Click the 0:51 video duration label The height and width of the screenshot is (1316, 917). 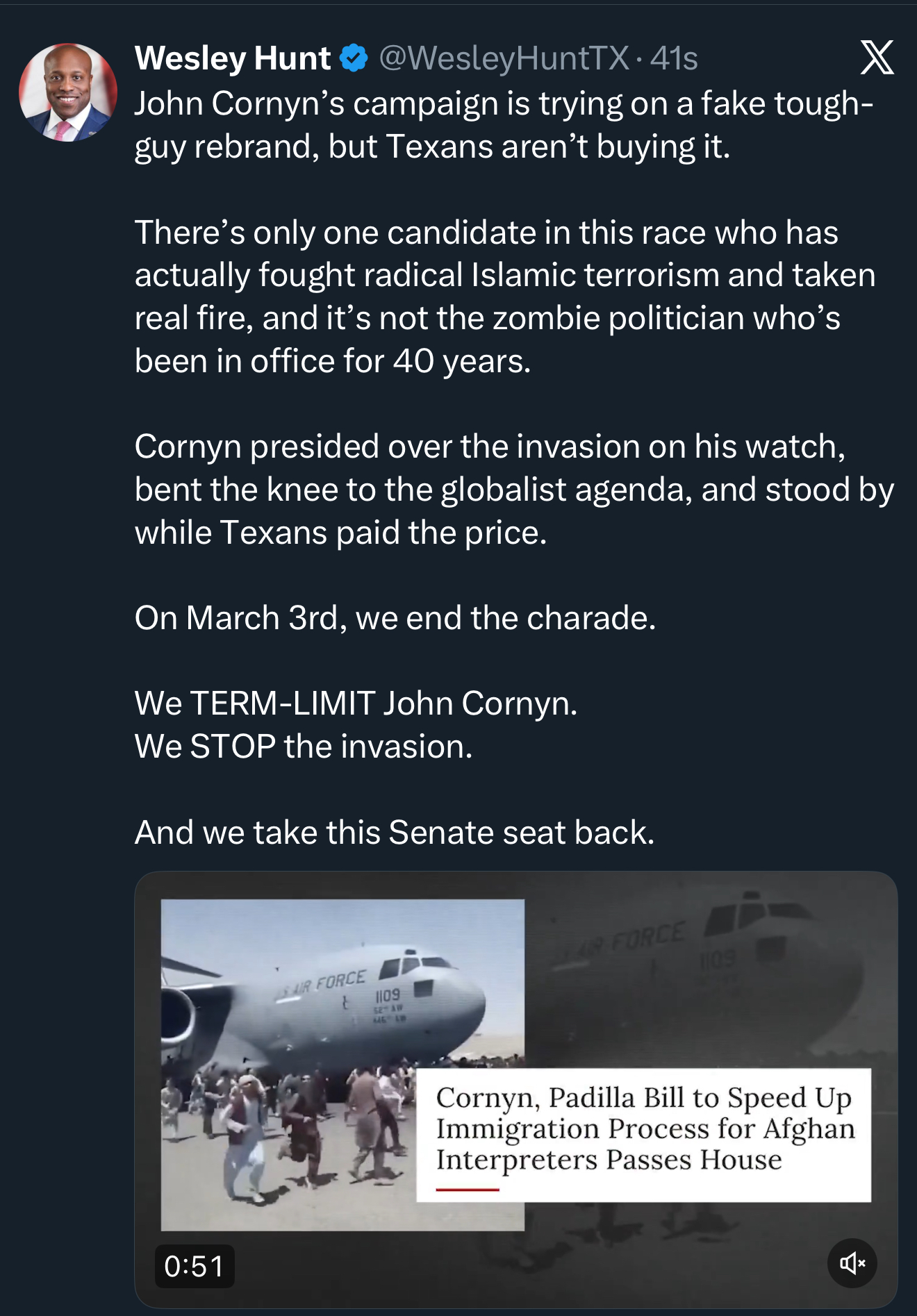point(194,1266)
